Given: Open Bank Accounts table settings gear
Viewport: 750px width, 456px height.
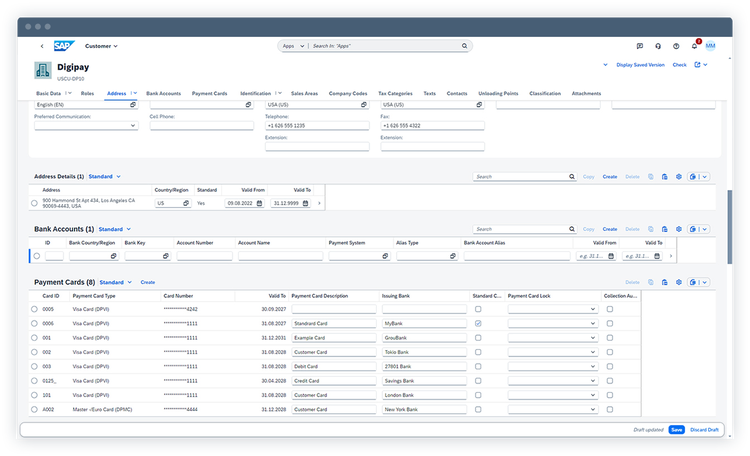Looking at the screenshot, I should 678,229.
